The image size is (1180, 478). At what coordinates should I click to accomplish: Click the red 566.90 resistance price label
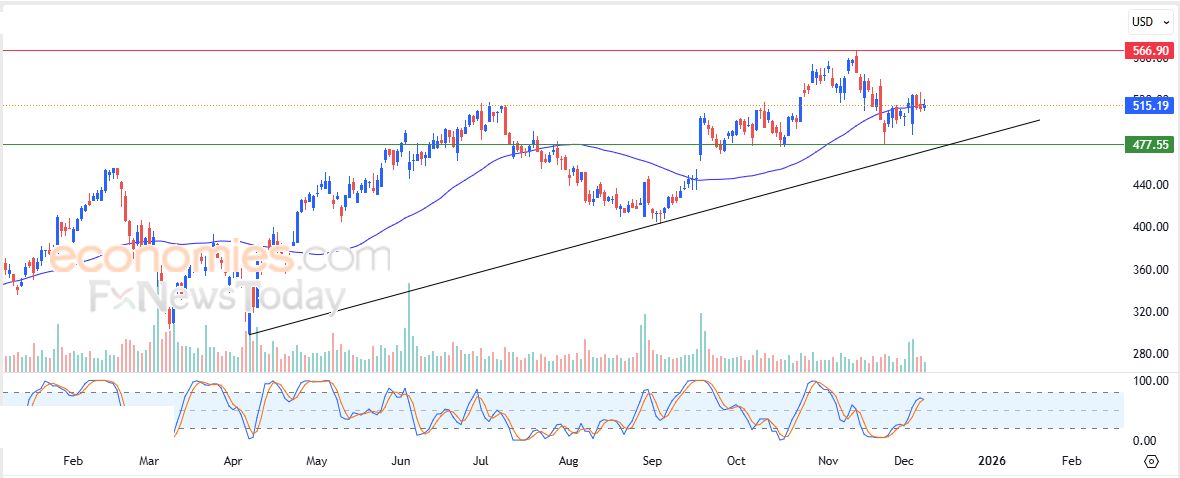[1147, 50]
